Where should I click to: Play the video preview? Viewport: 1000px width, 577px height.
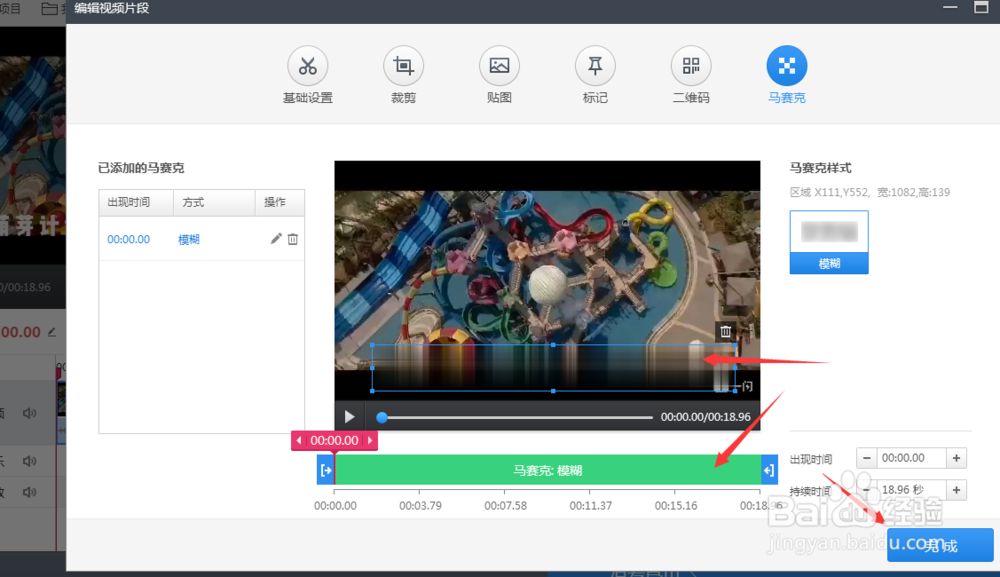pos(349,417)
